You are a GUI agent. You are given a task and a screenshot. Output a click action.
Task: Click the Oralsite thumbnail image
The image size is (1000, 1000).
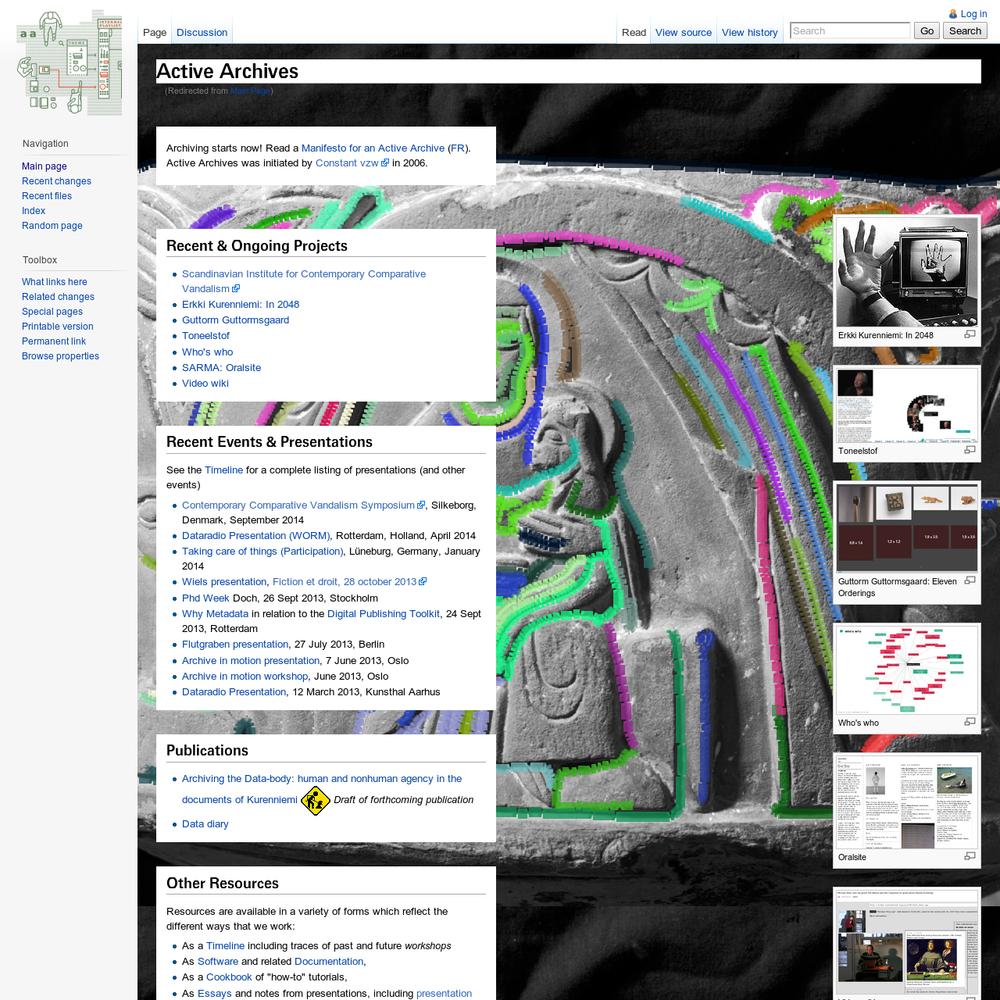click(x=906, y=802)
